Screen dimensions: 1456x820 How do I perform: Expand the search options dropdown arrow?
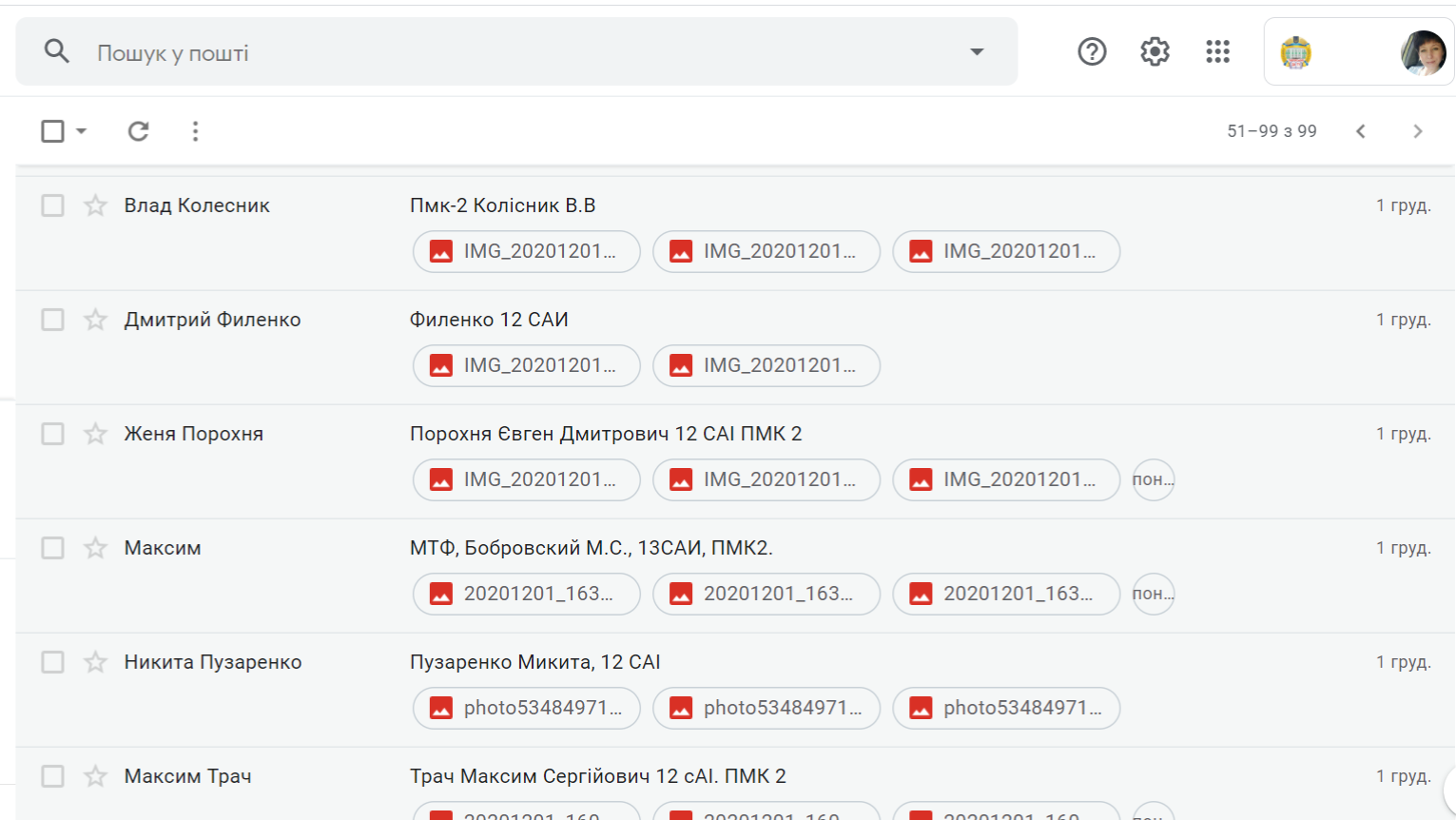[977, 51]
